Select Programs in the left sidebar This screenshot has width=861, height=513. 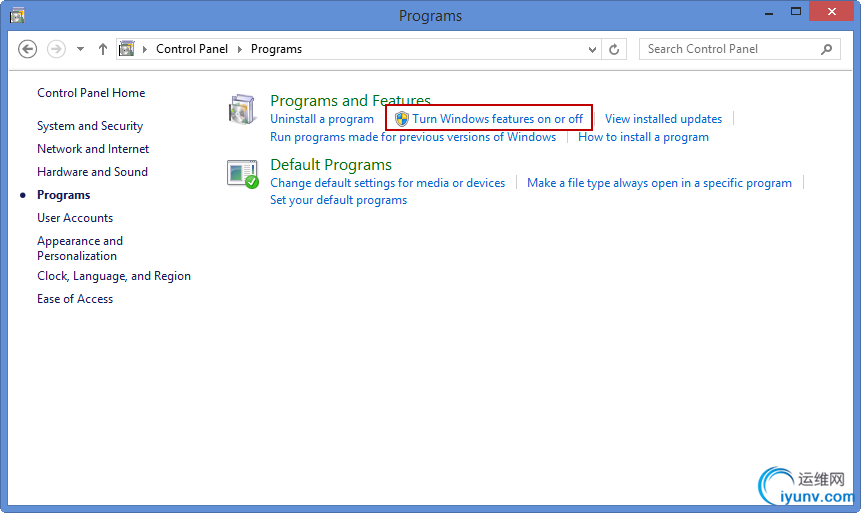pos(64,195)
